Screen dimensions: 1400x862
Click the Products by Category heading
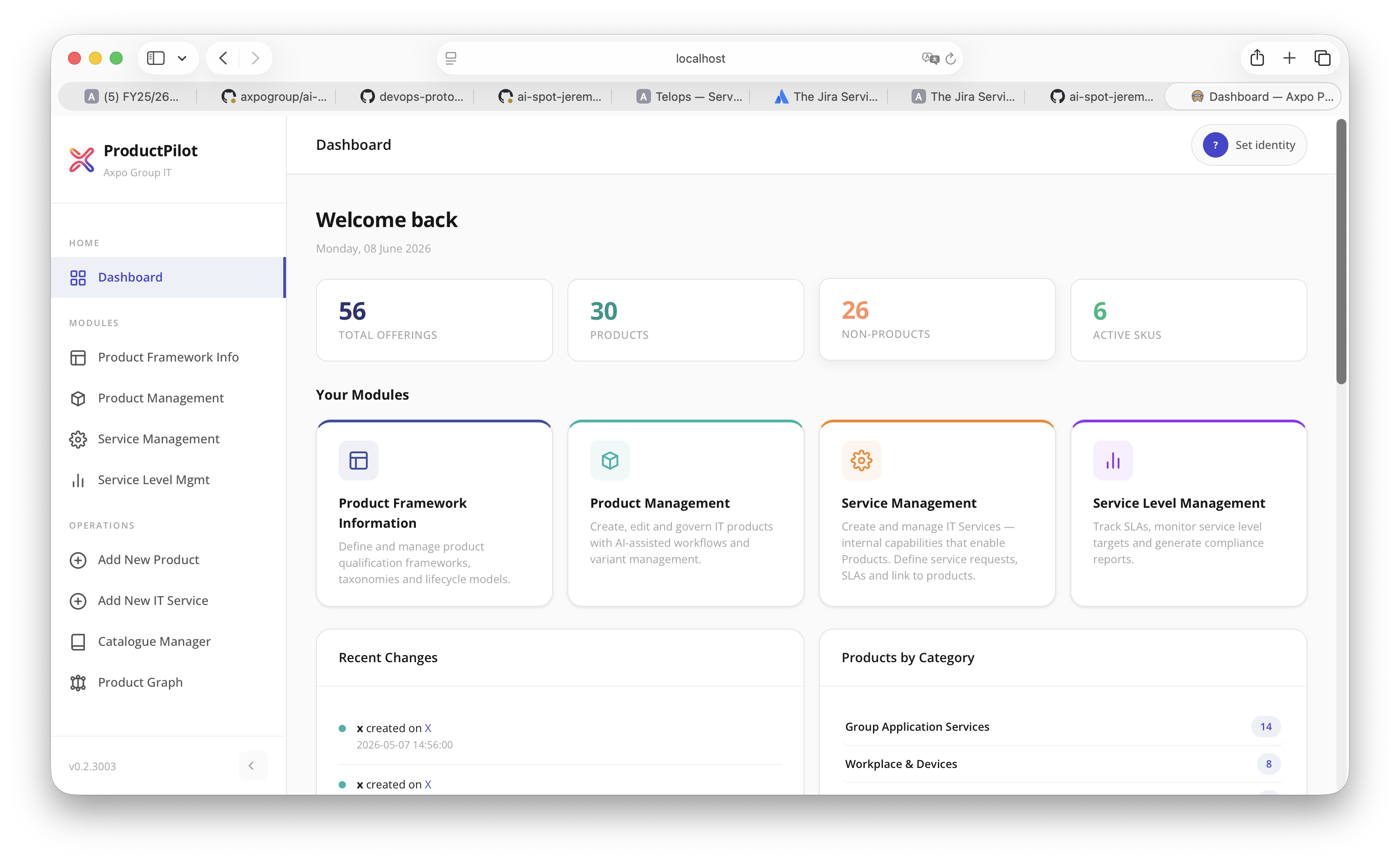pyautogui.click(x=908, y=658)
